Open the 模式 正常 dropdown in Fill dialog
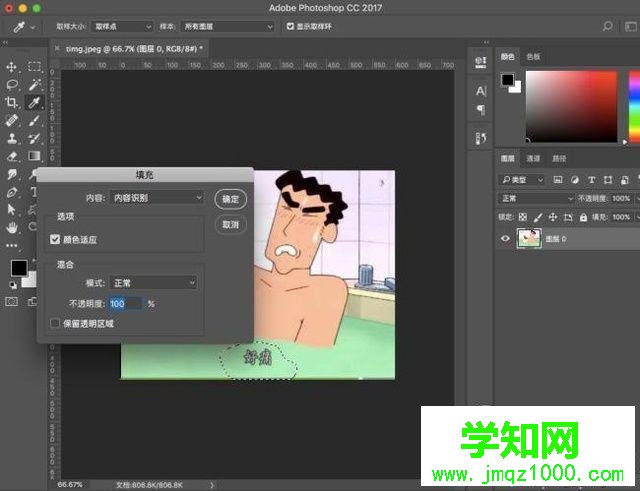Screen dimensions: 640x491 coord(154,282)
